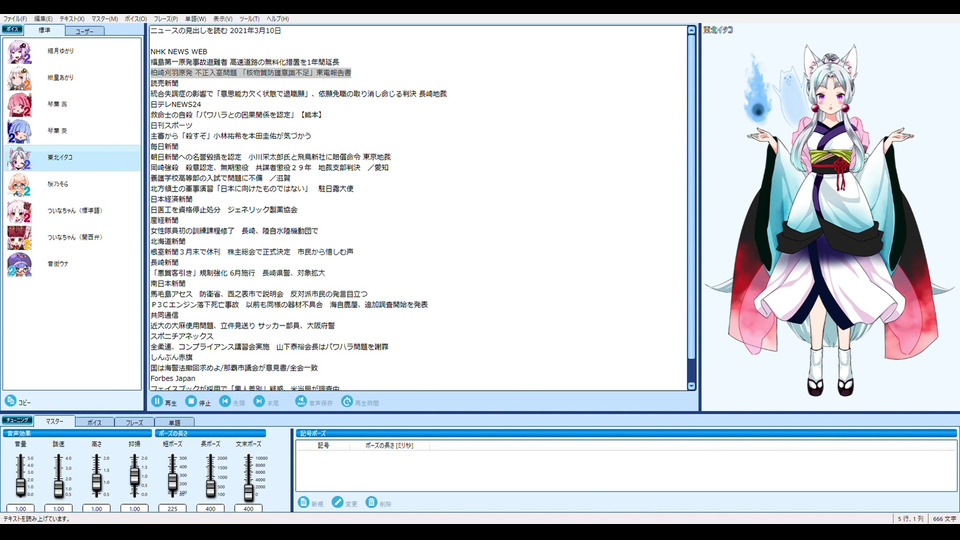
Task: Open the ツール(T) menu
Action: [249, 19]
